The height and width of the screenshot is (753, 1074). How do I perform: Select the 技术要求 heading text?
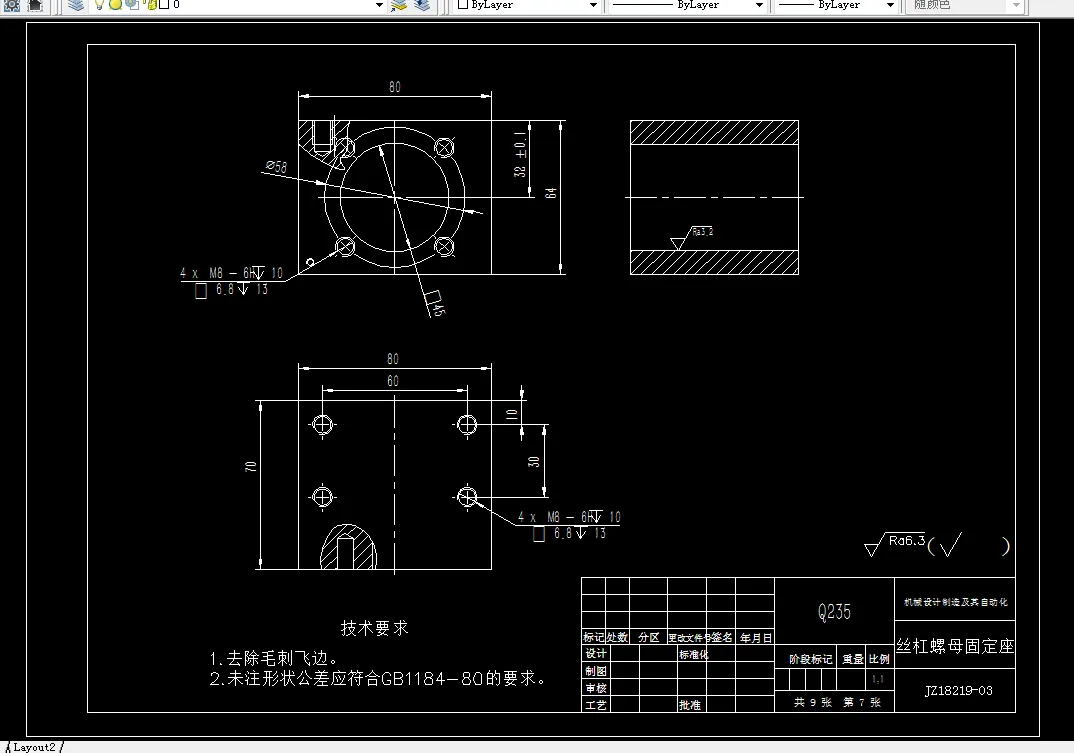375,628
